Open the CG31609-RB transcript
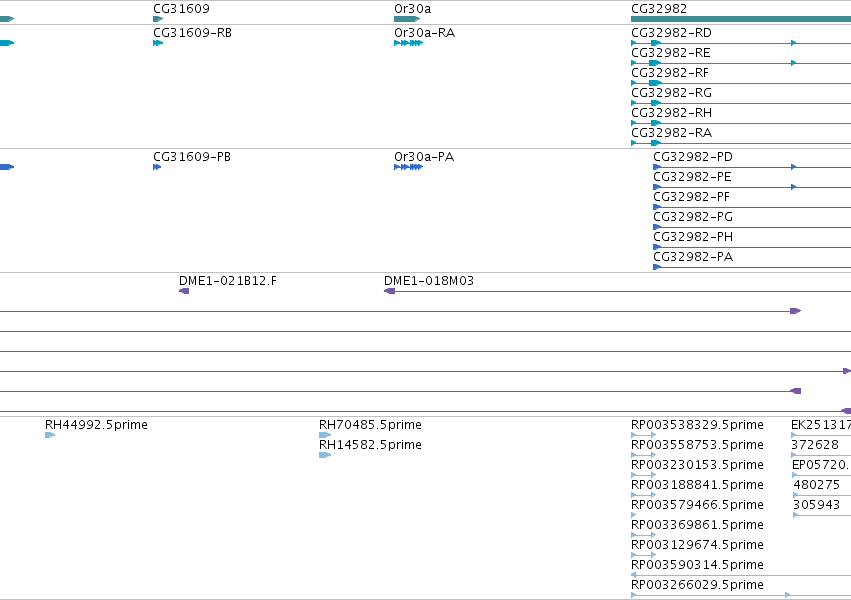Image resolution: width=851 pixels, height=600 pixels. pos(192,33)
